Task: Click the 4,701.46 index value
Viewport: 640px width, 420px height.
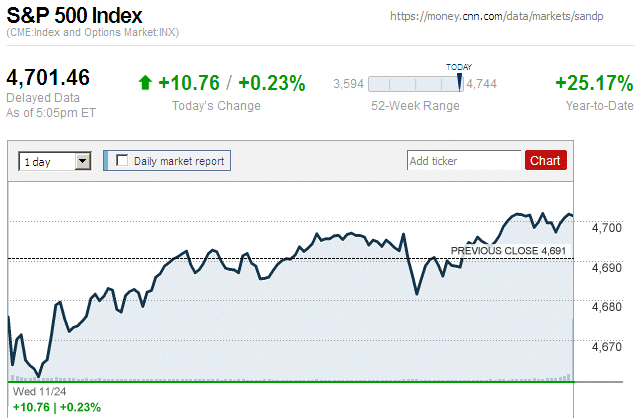Action: 48,77
